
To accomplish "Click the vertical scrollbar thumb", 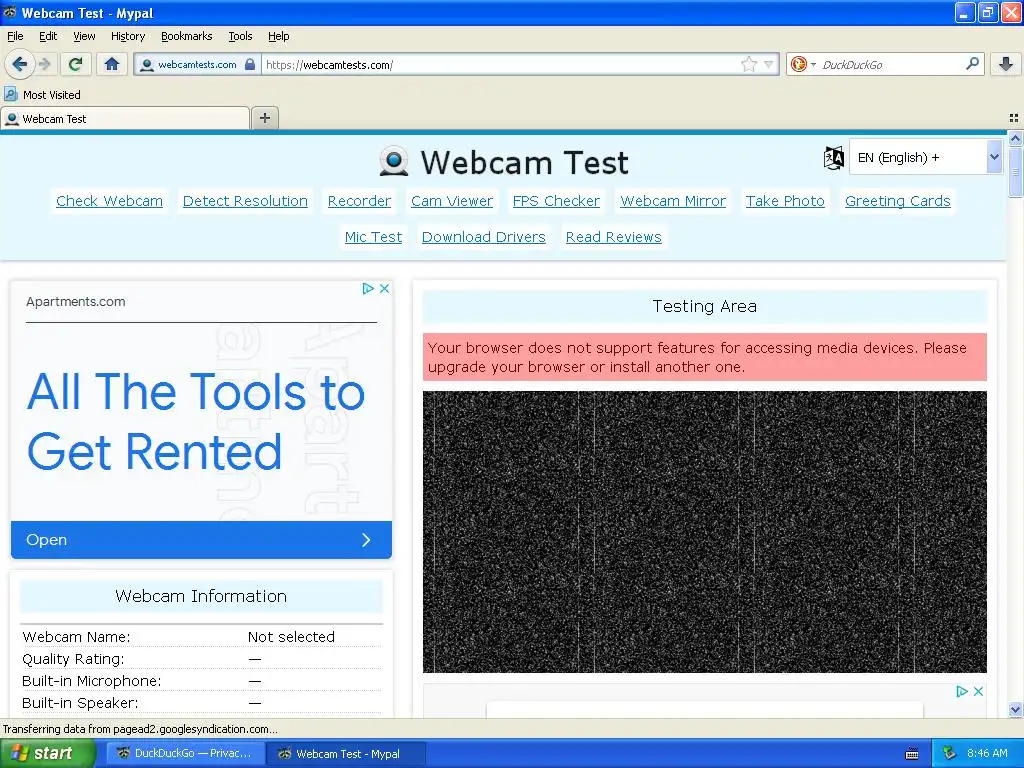I will pos(1015,171).
